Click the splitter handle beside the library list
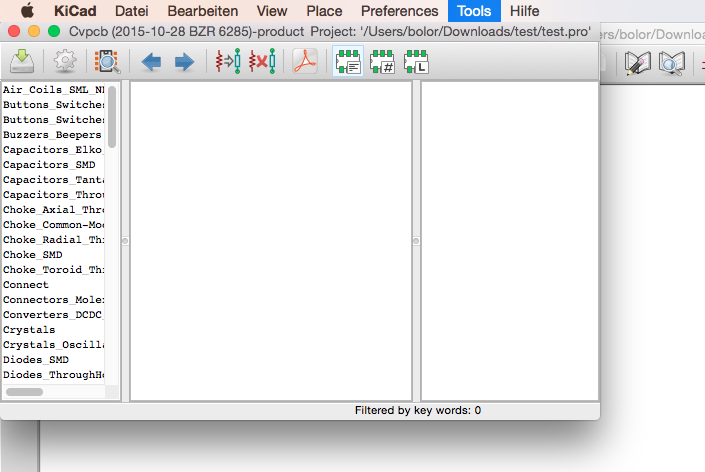The image size is (705, 472). click(x=125, y=241)
